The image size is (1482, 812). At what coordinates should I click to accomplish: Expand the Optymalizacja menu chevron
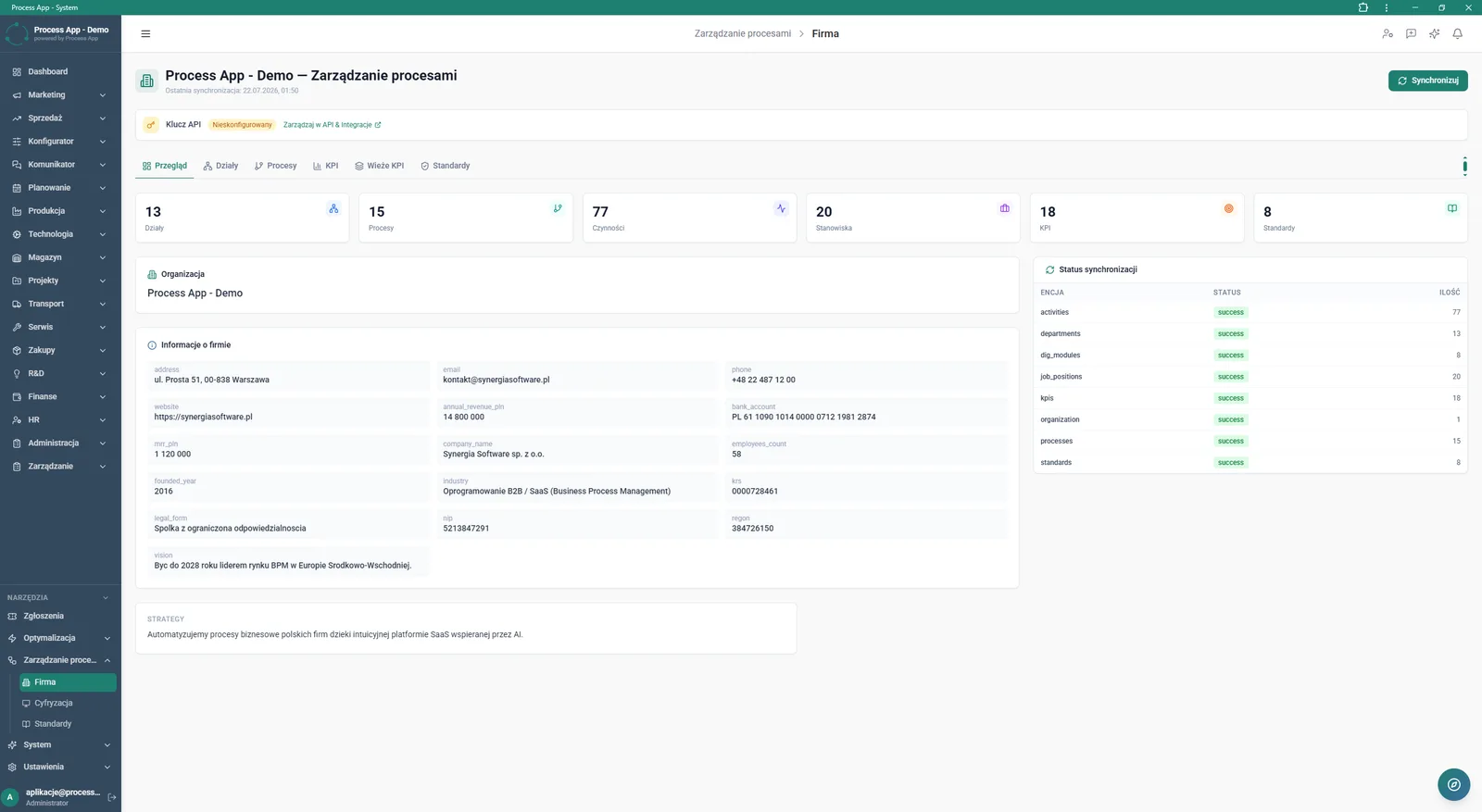pyautogui.click(x=107, y=639)
